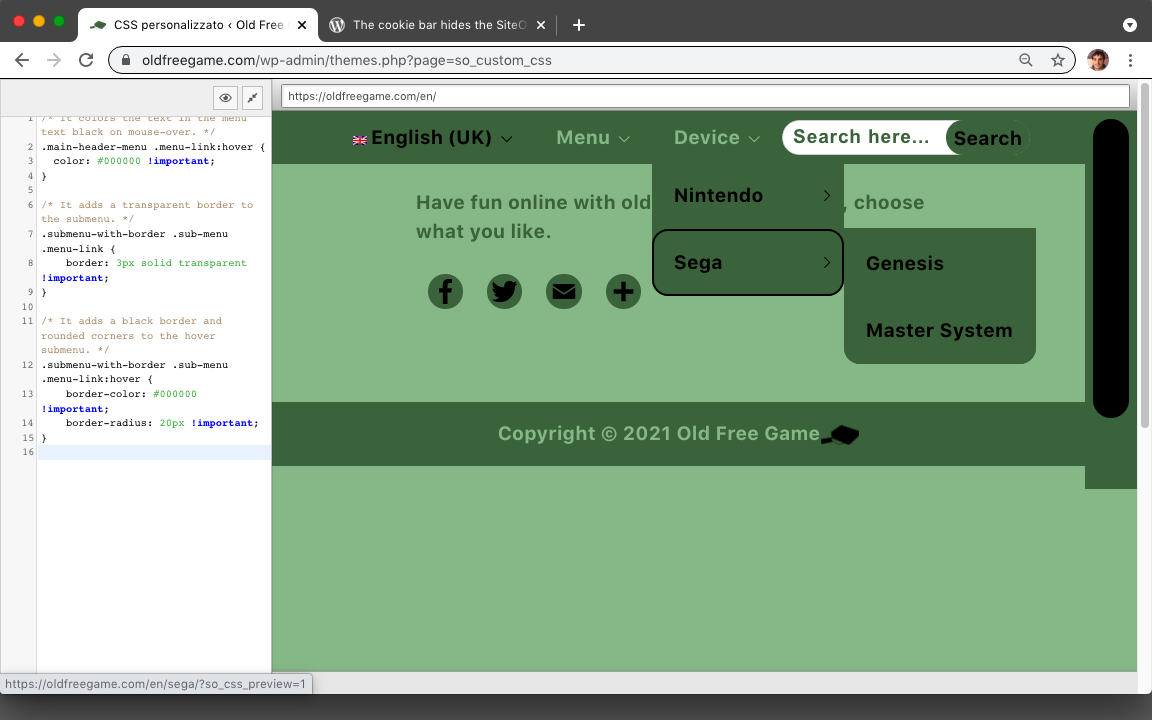
Task: Open the Genesis submenu link
Action: tap(904, 263)
